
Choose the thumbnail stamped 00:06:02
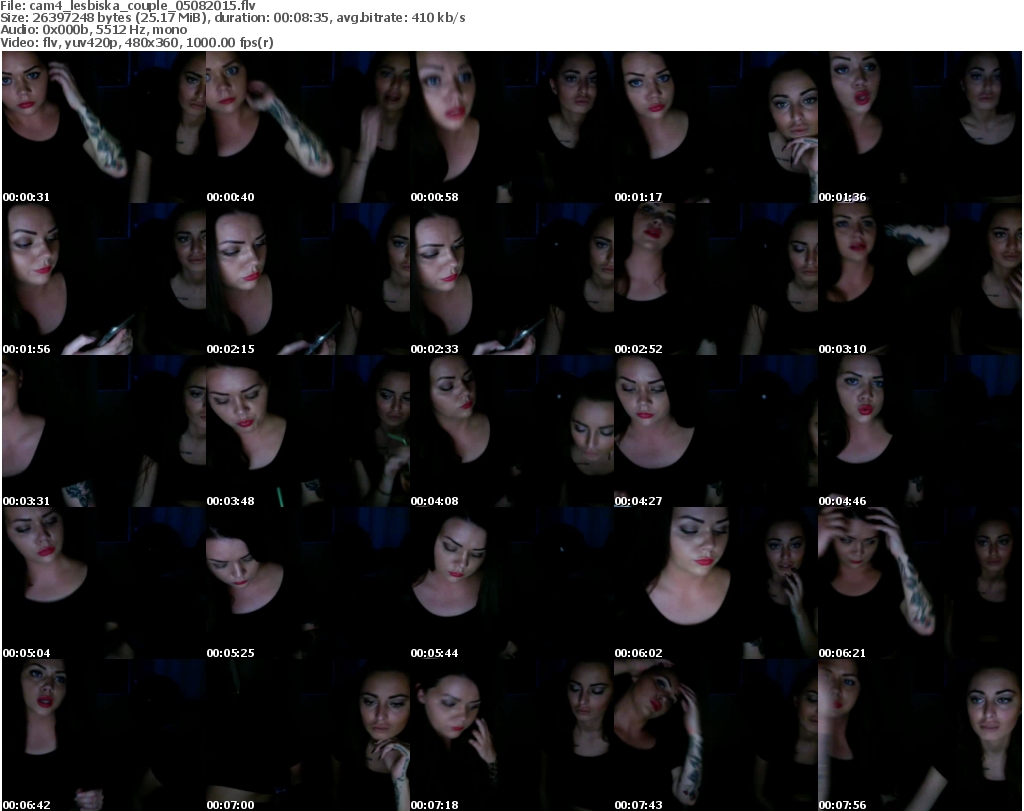(x=716, y=583)
